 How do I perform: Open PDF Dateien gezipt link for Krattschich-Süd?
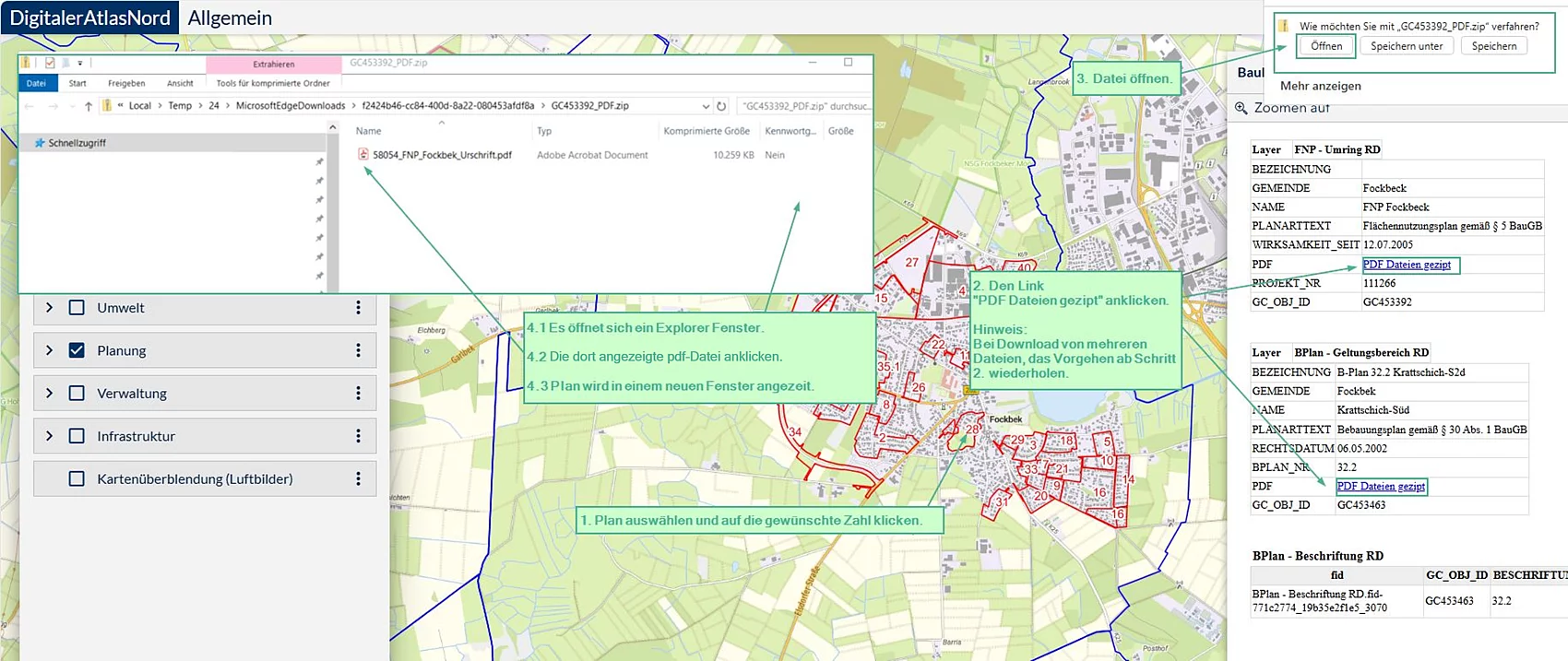tap(1381, 486)
